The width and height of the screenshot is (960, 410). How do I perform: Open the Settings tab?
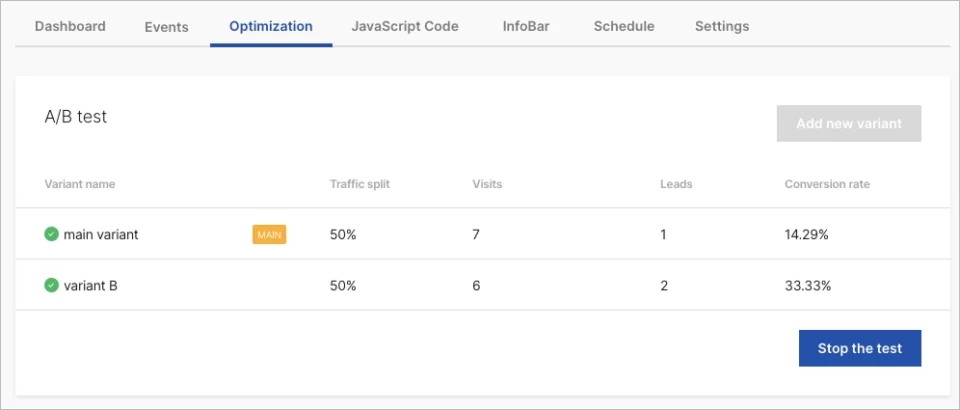pos(721,27)
